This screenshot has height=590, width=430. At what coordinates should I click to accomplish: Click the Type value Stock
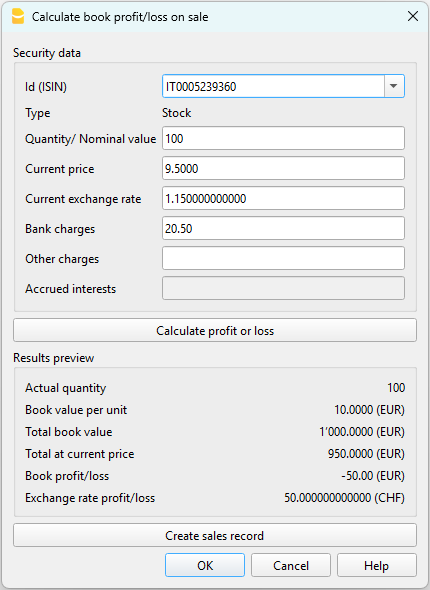tap(176, 113)
